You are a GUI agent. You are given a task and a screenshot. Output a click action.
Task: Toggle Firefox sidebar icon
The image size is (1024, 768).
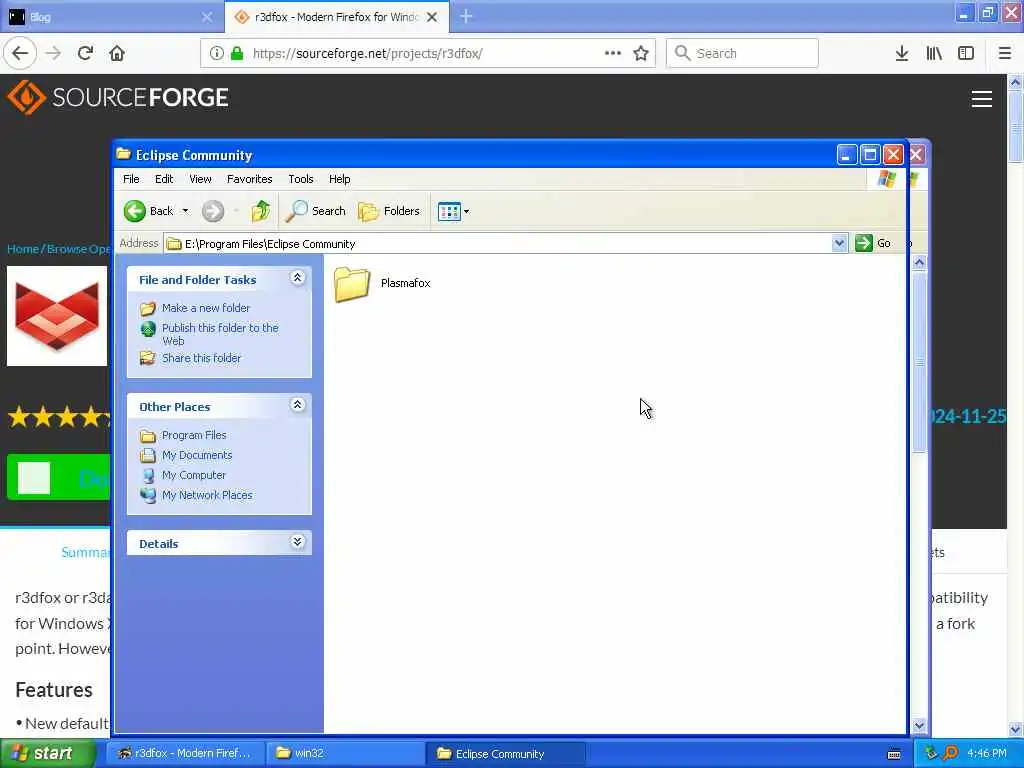click(x=966, y=53)
